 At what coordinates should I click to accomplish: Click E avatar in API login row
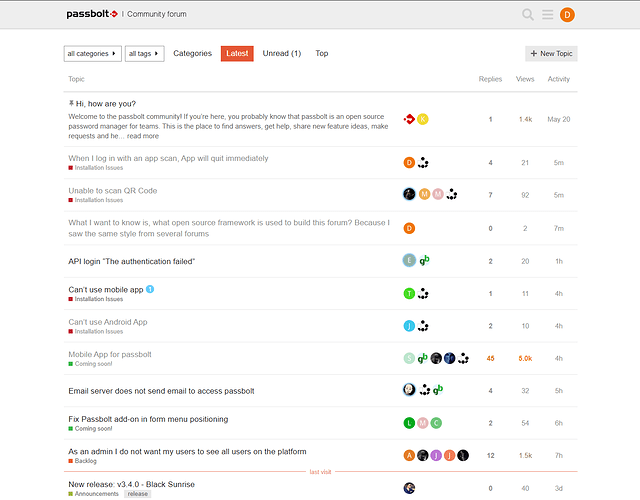point(409,260)
